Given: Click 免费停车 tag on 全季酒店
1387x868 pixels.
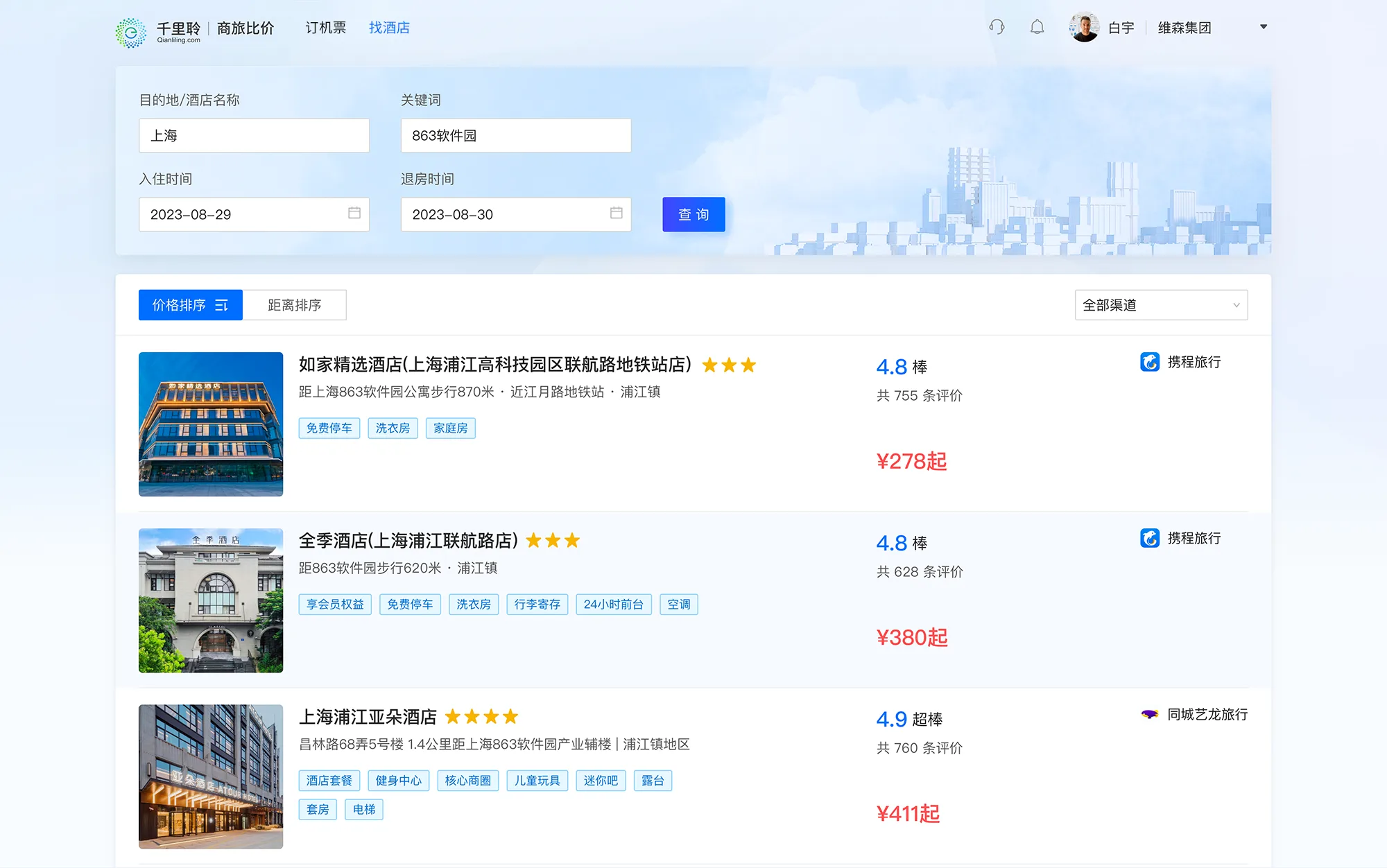Looking at the screenshot, I should click(x=410, y=605).
